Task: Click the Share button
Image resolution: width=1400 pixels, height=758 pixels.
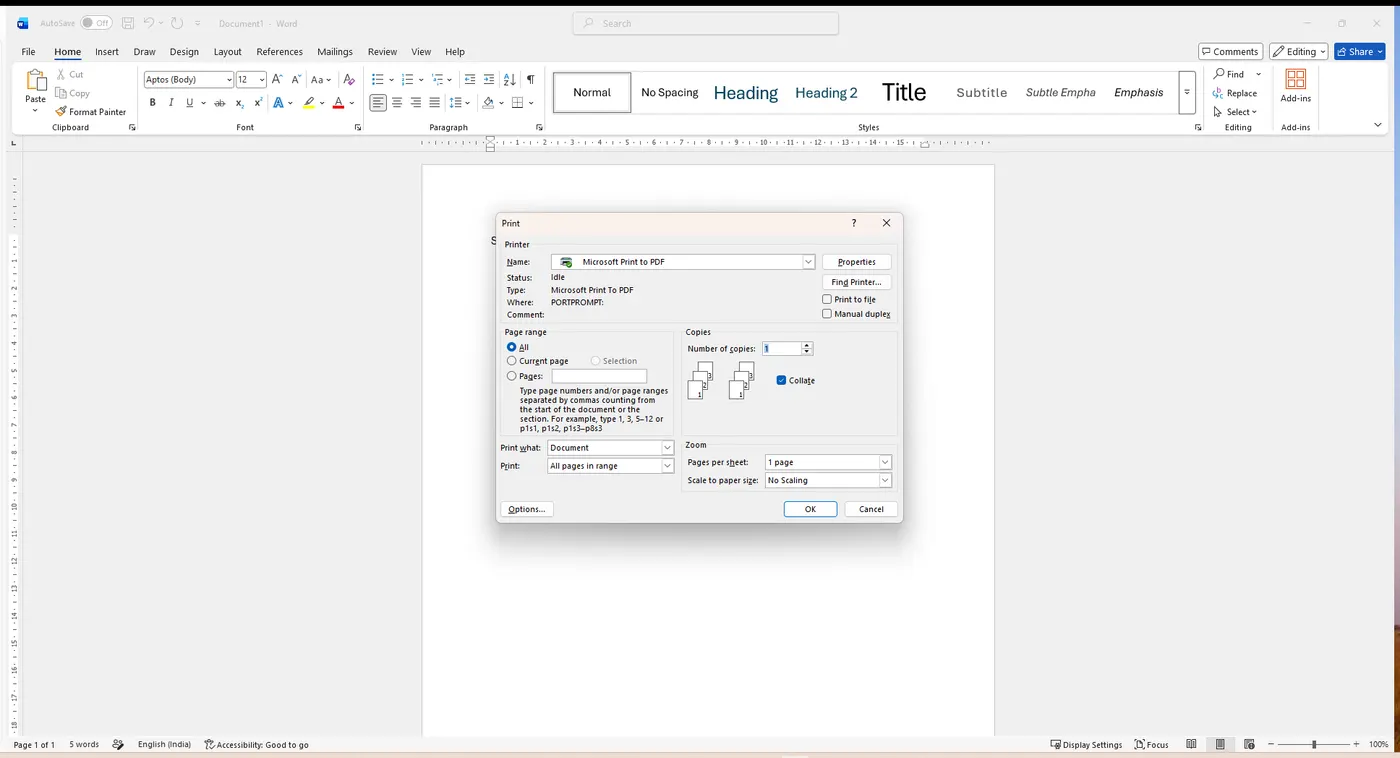Action: click(1360, 51)
